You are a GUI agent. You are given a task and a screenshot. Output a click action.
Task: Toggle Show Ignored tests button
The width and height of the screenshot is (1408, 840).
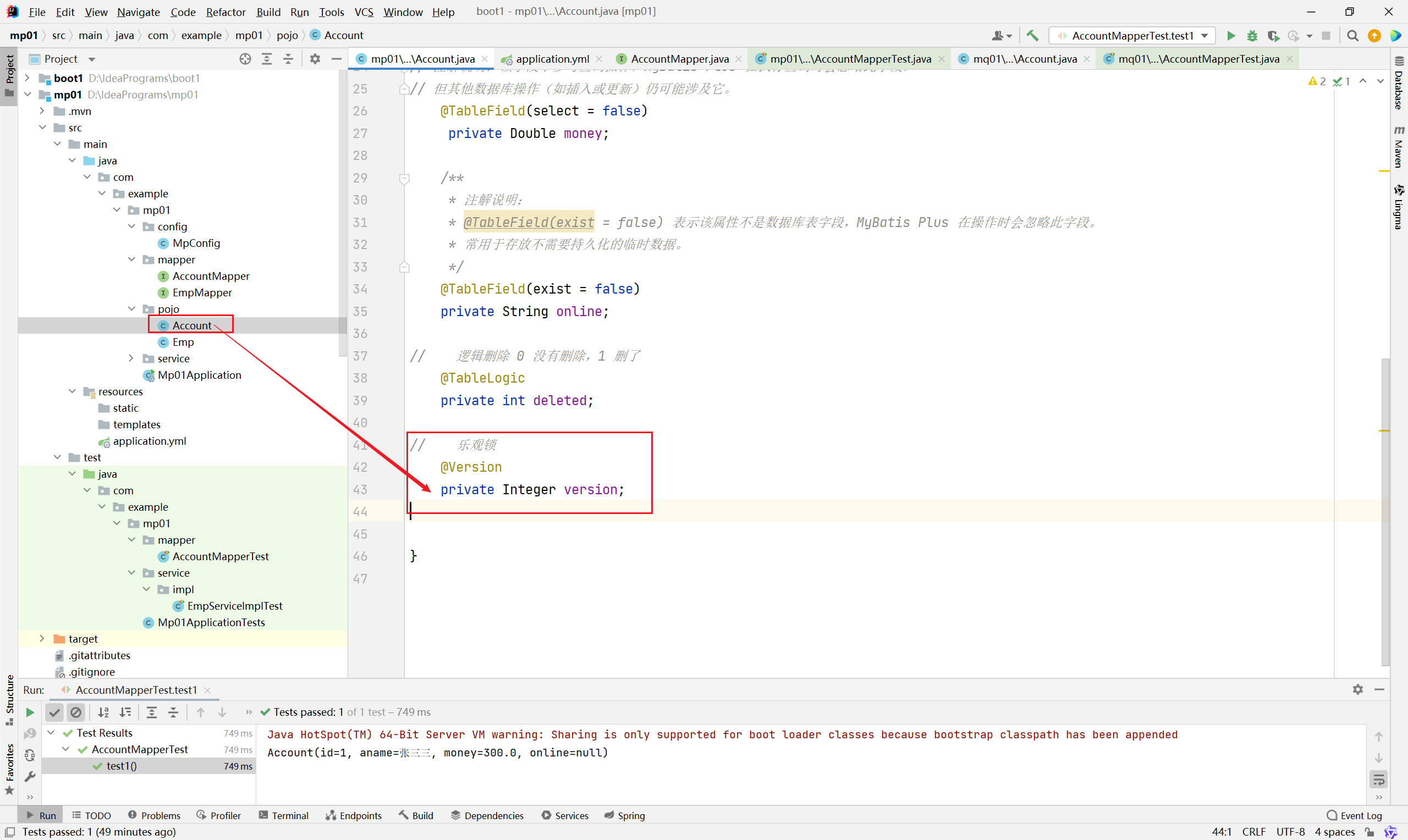coord(76,712)
